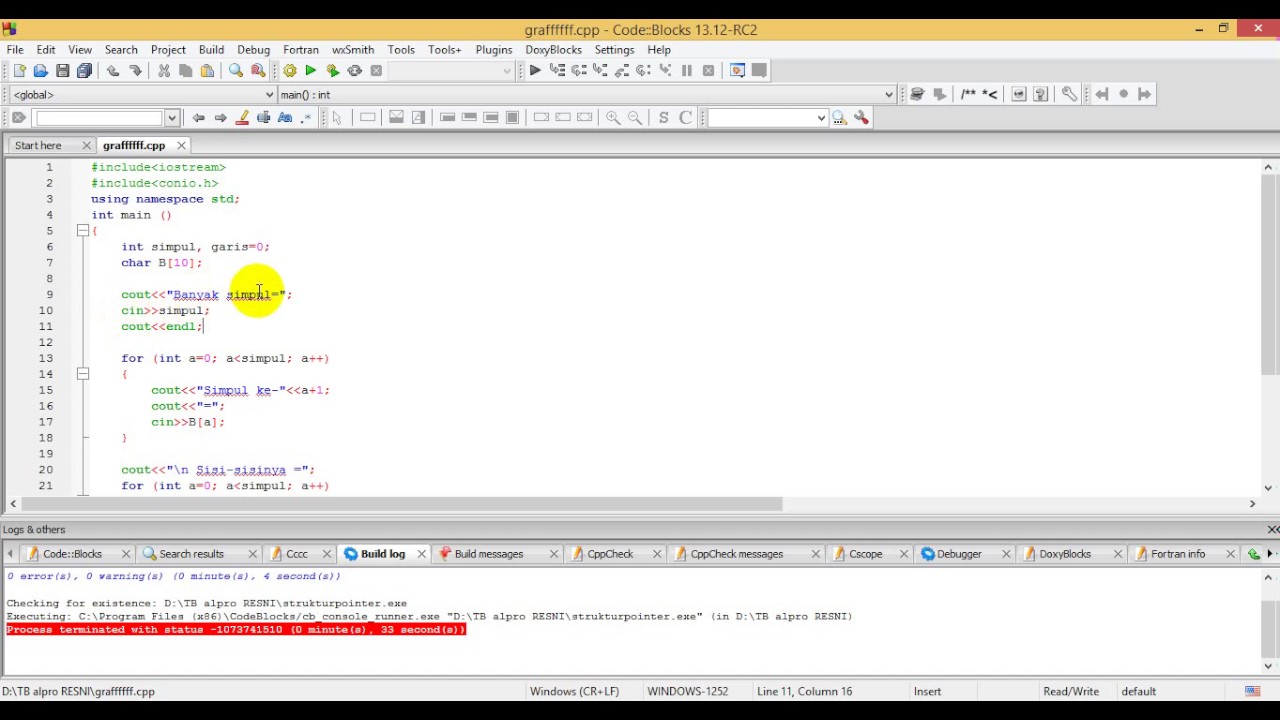Run program with the green play icon

pyautogui.click(x=311, y=71)
